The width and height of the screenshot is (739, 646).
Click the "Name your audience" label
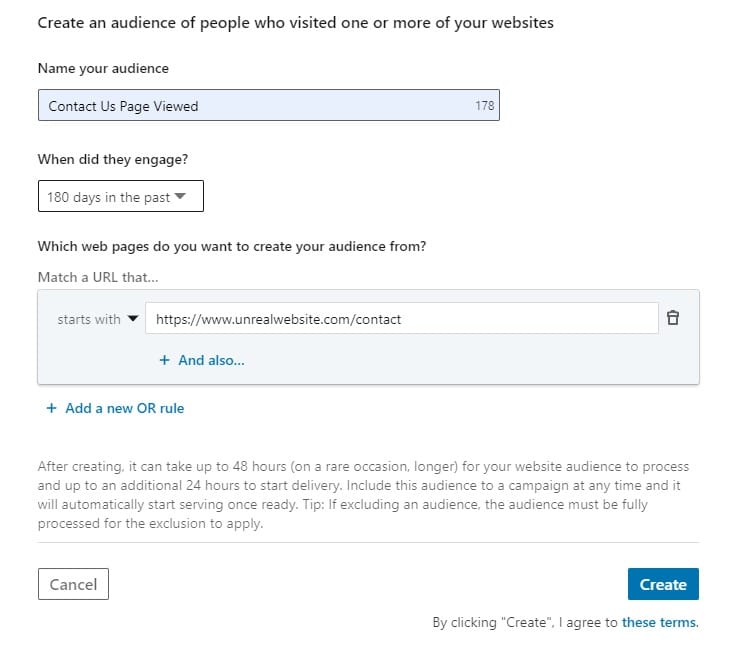coord(103,68)
